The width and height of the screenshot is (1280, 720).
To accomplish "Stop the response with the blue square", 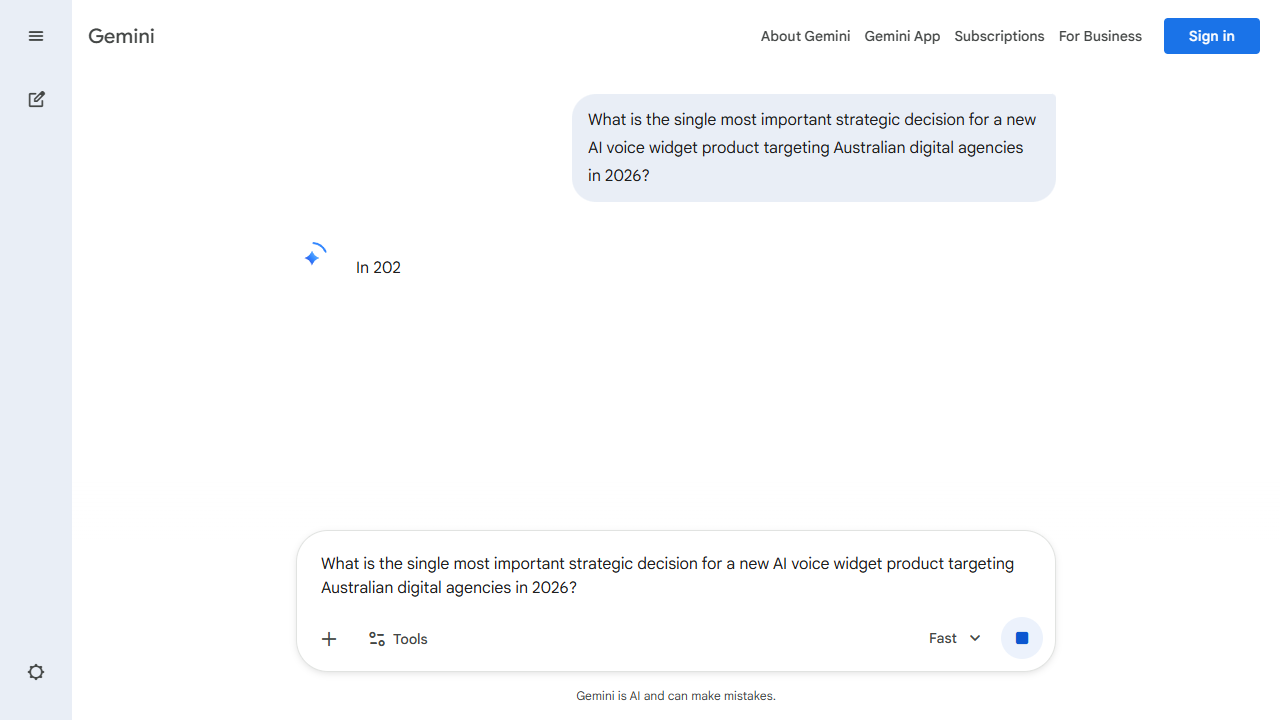I will (1022, 638).
